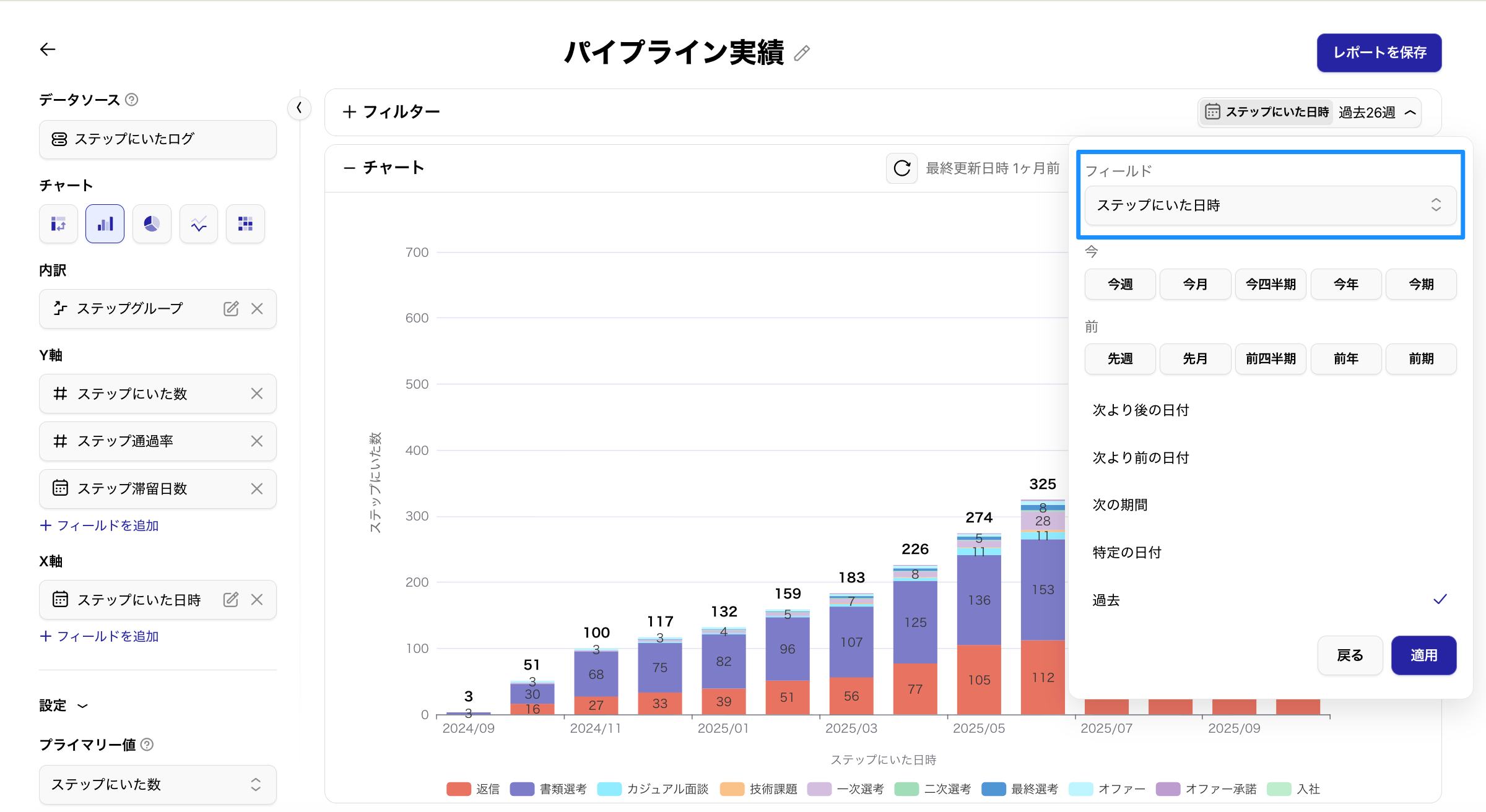The image size is (1486, 812).
Task: Click the 適用 button
Action: pos(1423,655)
